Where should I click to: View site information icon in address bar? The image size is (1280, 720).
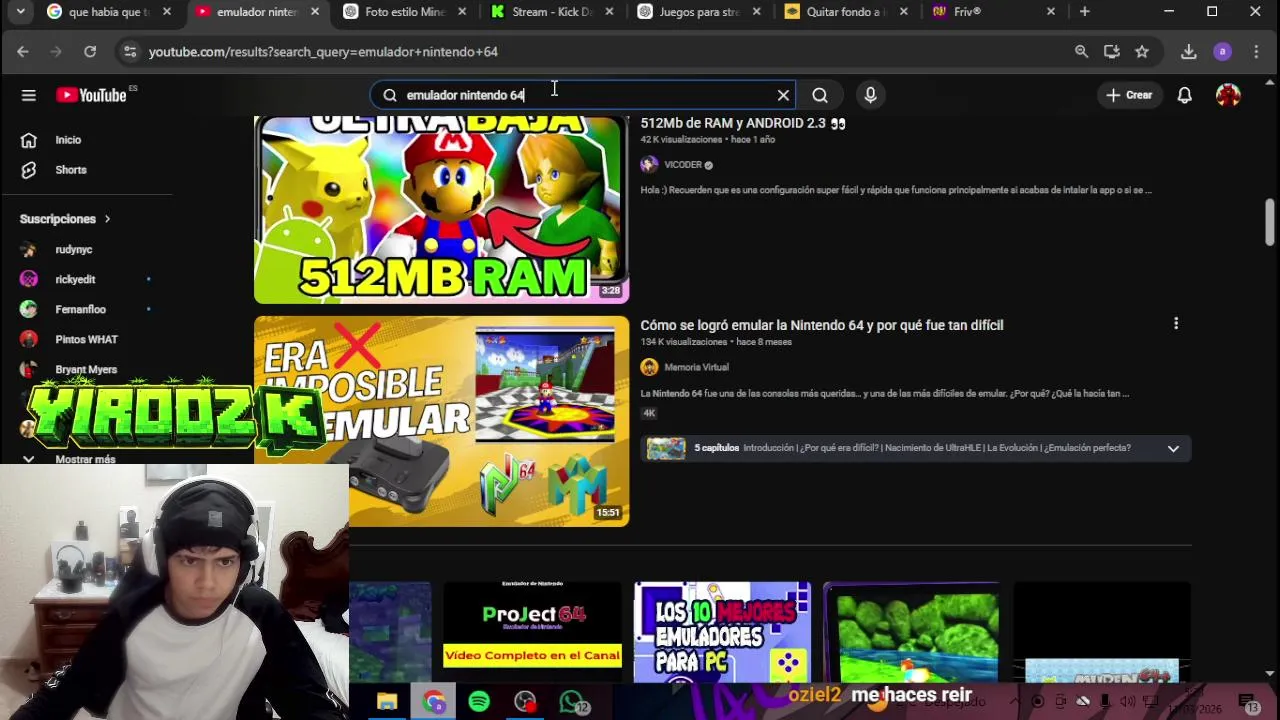click(129, 51)
